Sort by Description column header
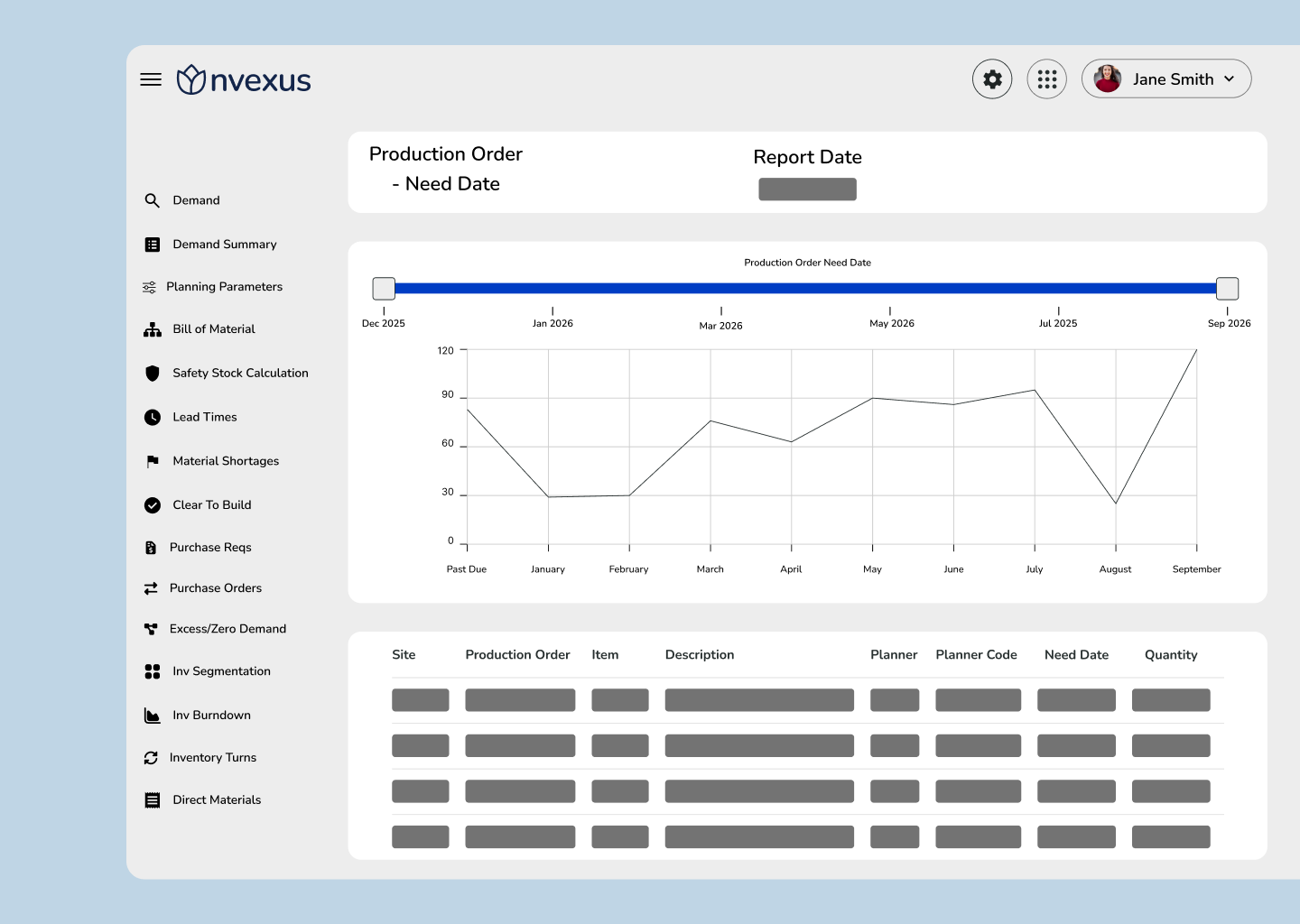The image size is (1300, 924). (700, 655)
